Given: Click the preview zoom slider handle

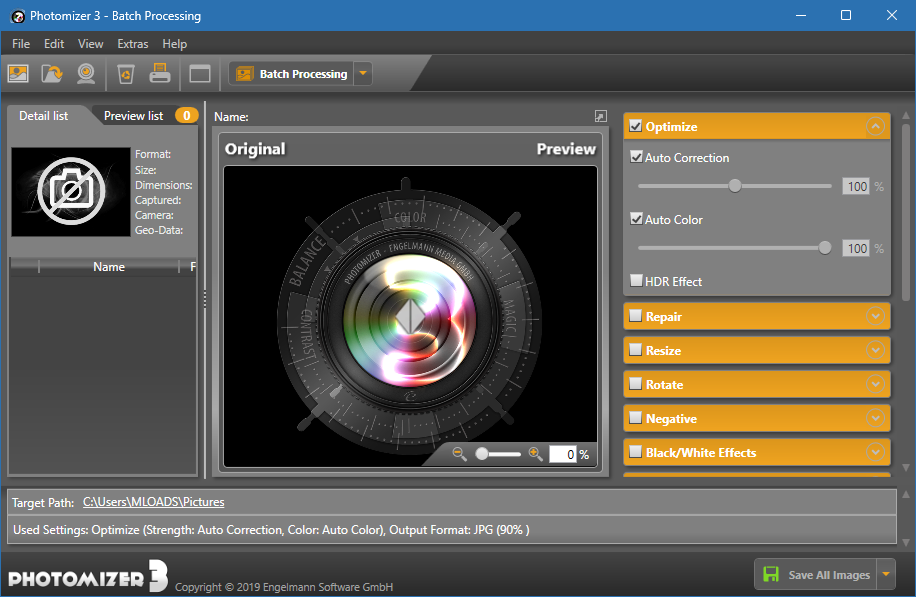Looking at the screenshot, I should [482, 453].
